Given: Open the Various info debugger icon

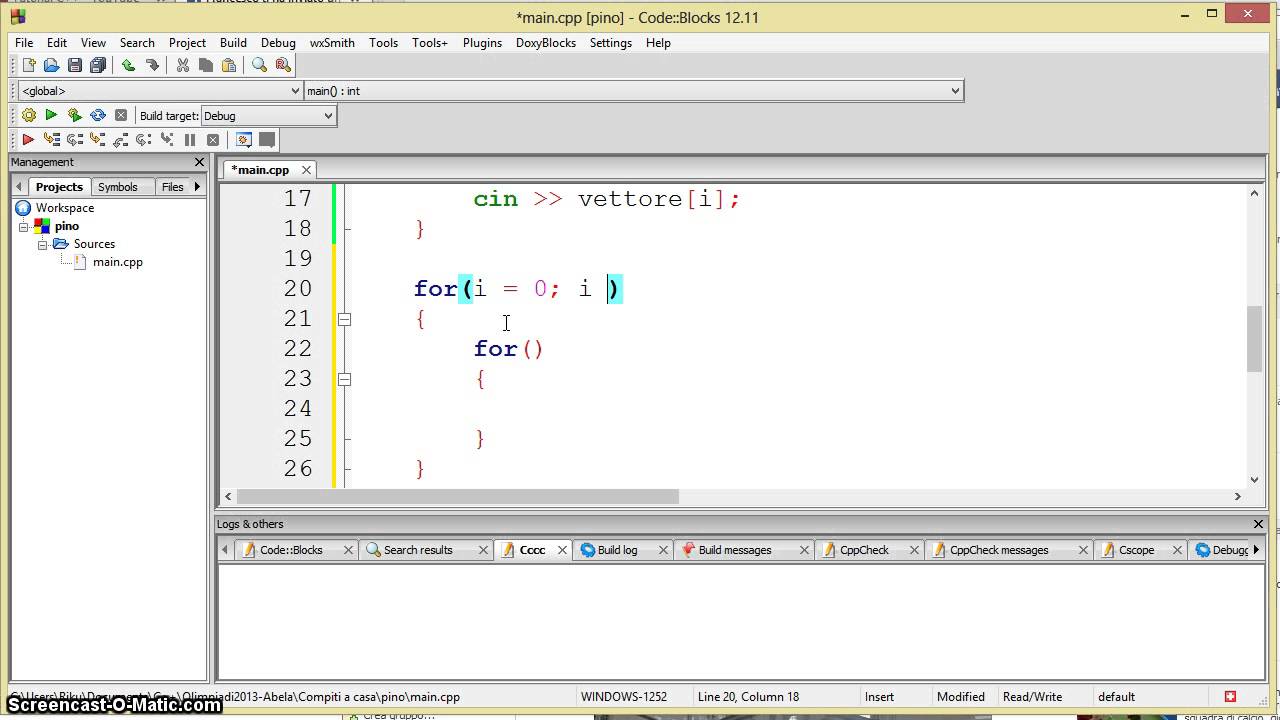Looking at the screenshot, I should pos(267,140).
